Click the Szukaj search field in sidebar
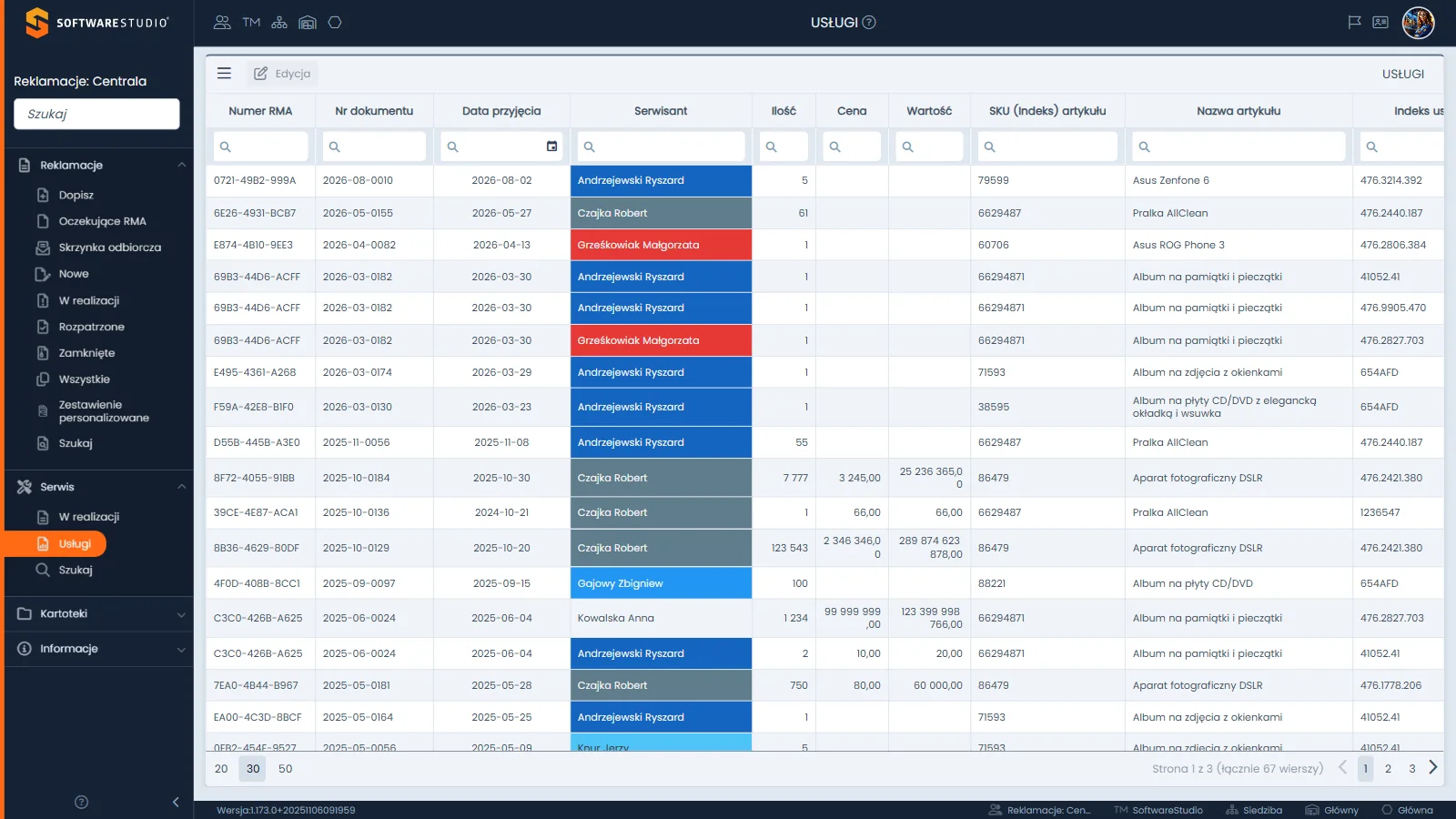The width and height of the screenshot is (1456, 819). [x=96, y=114]
